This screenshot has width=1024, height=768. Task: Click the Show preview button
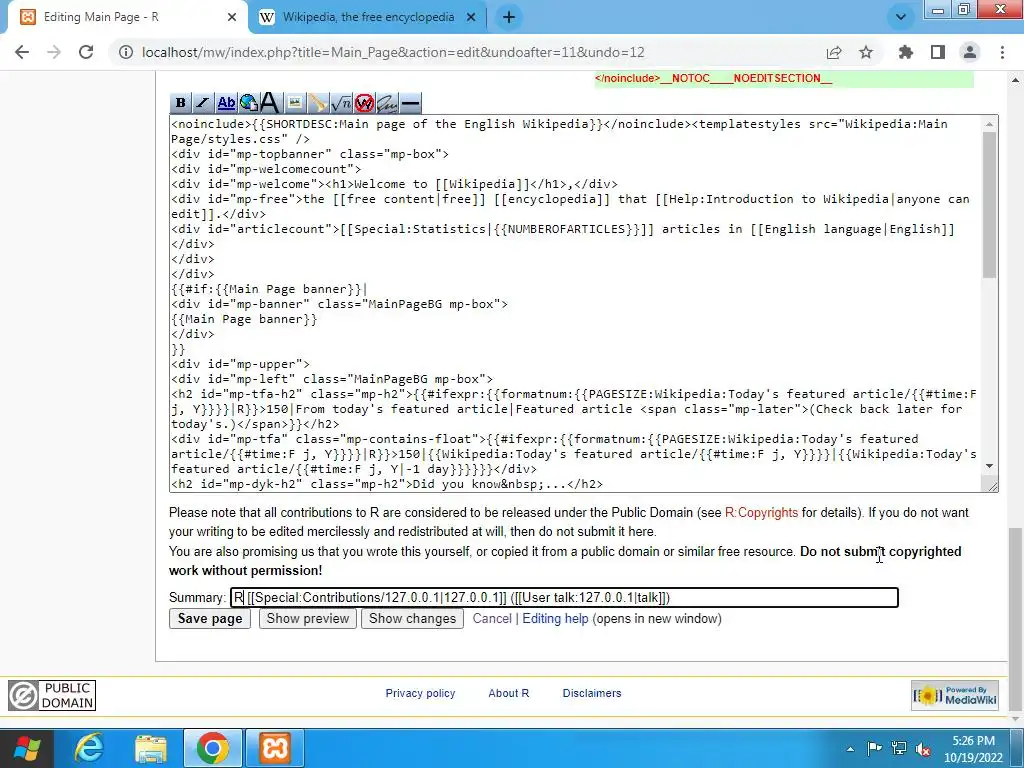[x=308, y=618]
